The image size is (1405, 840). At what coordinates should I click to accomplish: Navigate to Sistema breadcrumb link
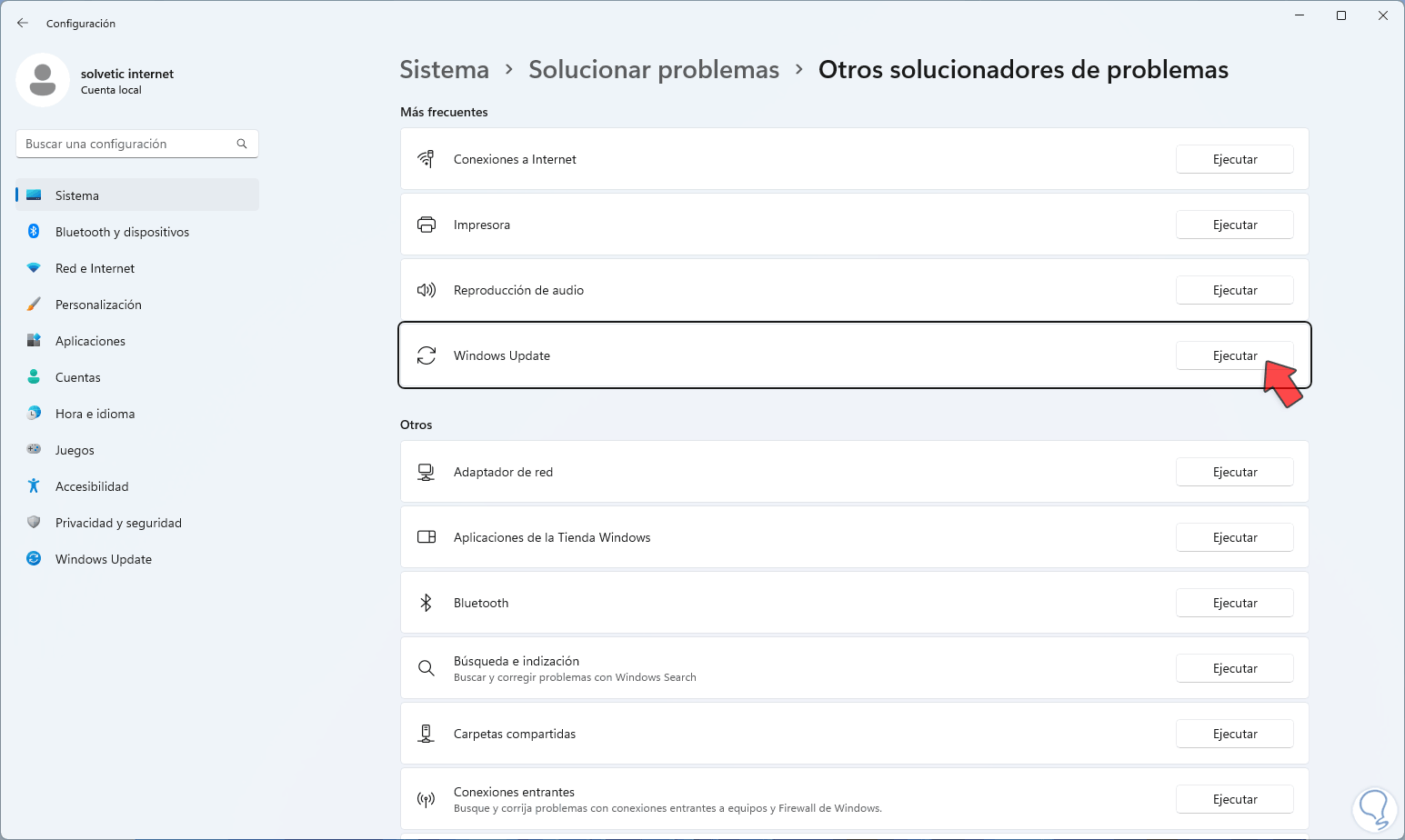coord(445,70)
